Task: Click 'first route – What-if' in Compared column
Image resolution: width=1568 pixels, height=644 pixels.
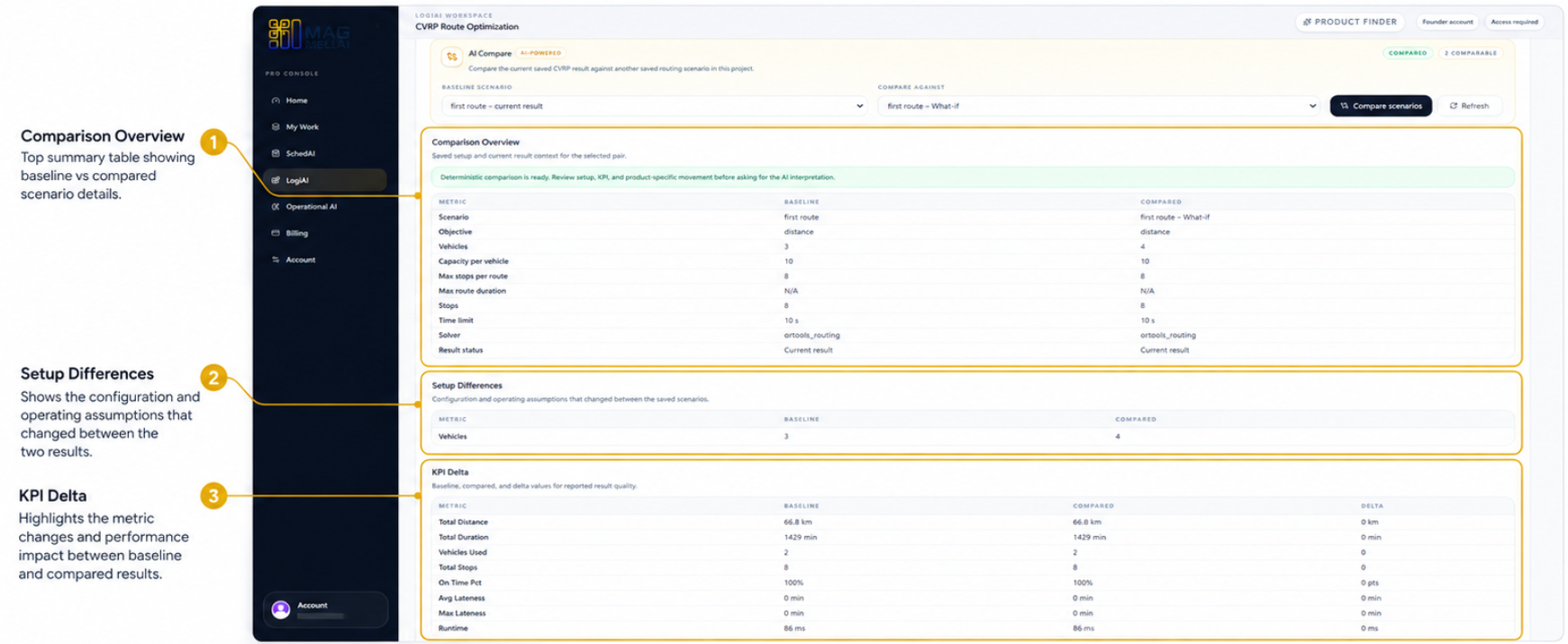Action: tap(1174, 217)
